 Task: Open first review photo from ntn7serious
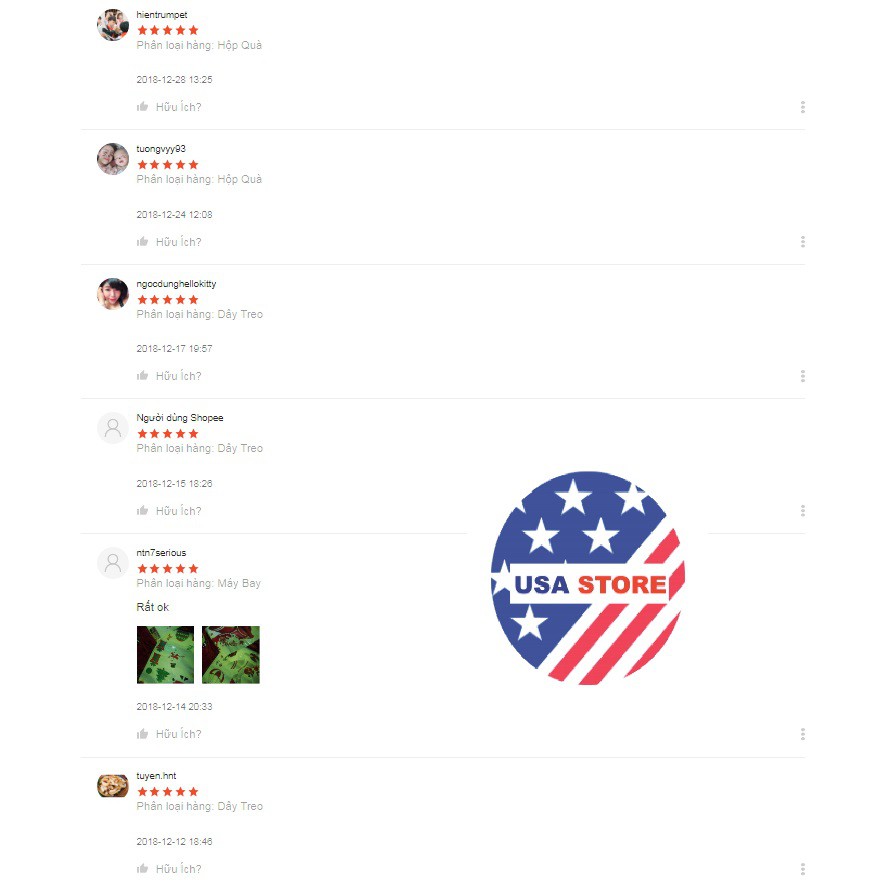(165, 655)
